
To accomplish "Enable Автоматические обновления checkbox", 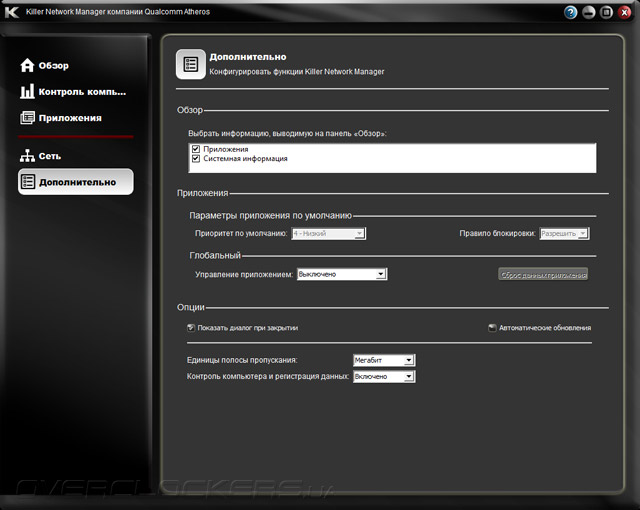I will coord(492,328).
